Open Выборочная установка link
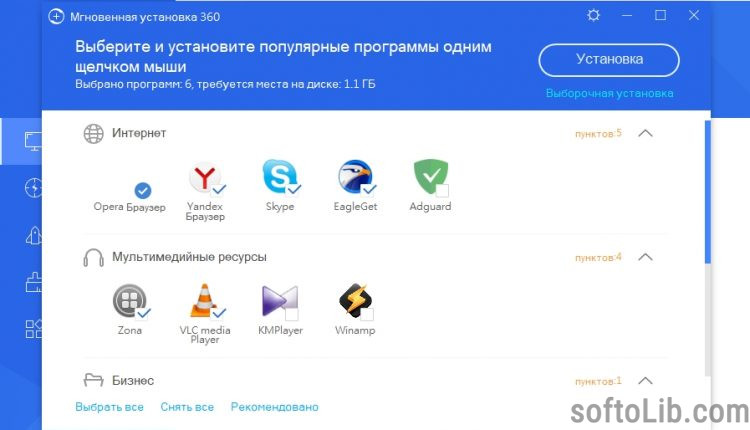Viewport: 750px width, 430px height. pyautogui.click(x=609, y=93)
